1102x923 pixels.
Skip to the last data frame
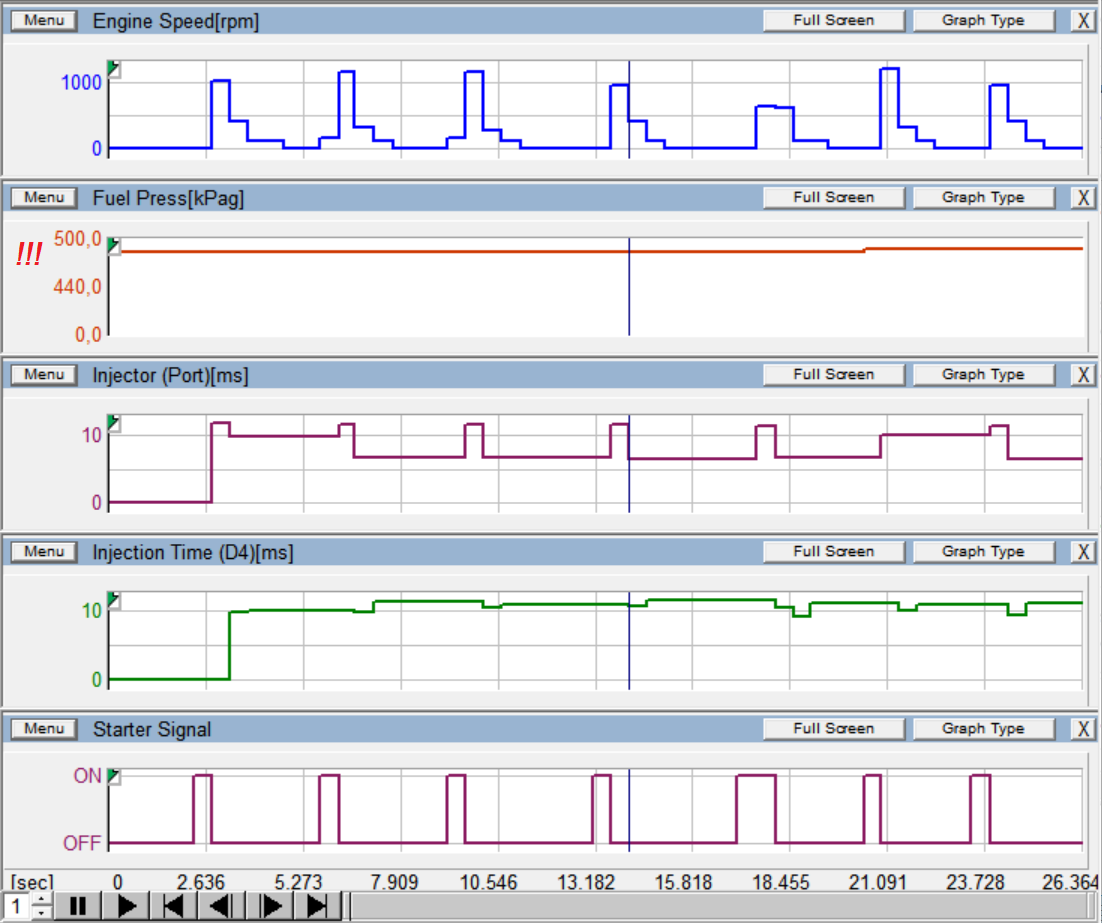point(318,906)
